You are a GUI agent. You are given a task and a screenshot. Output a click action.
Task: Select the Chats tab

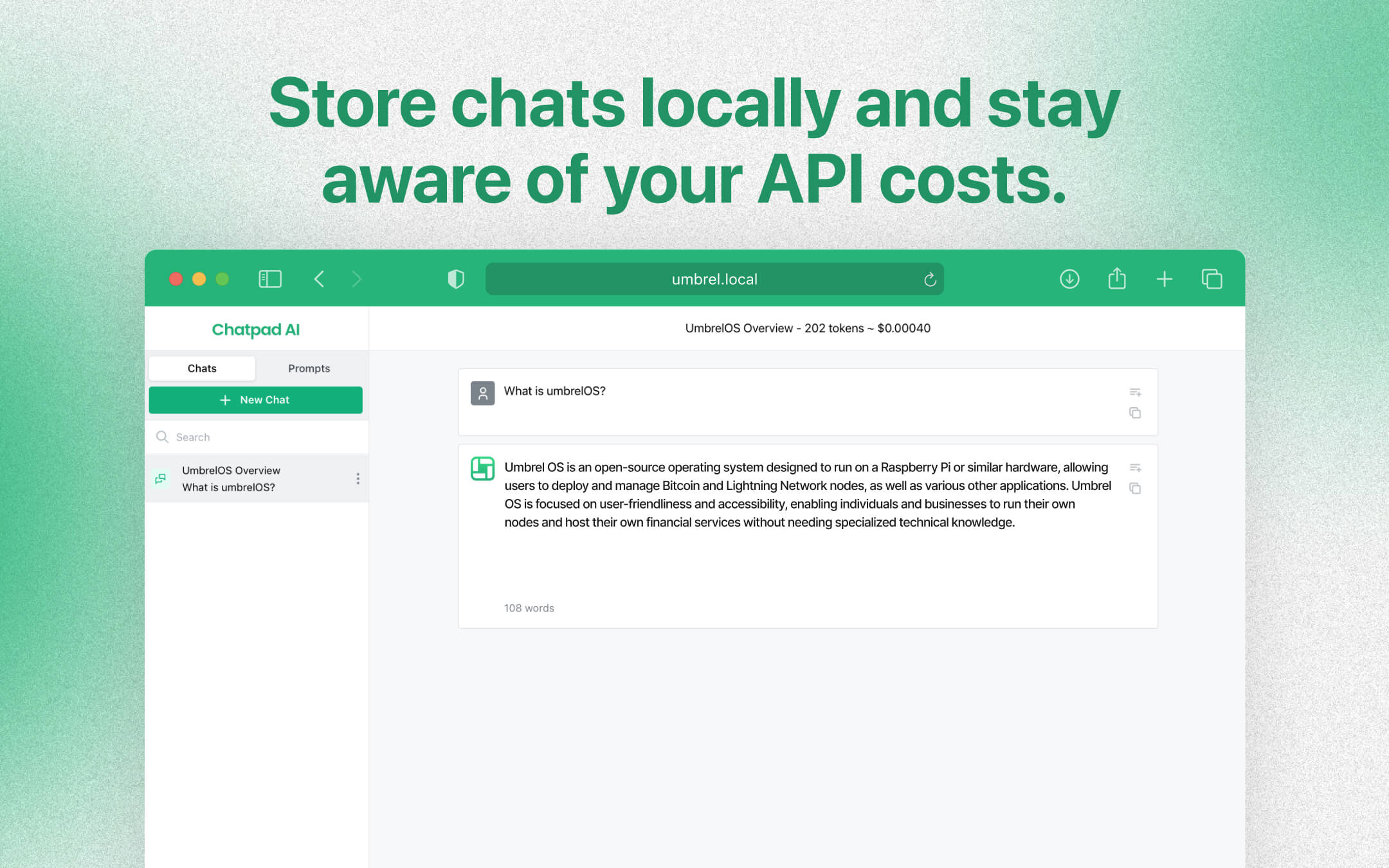(x=202, y=368)
